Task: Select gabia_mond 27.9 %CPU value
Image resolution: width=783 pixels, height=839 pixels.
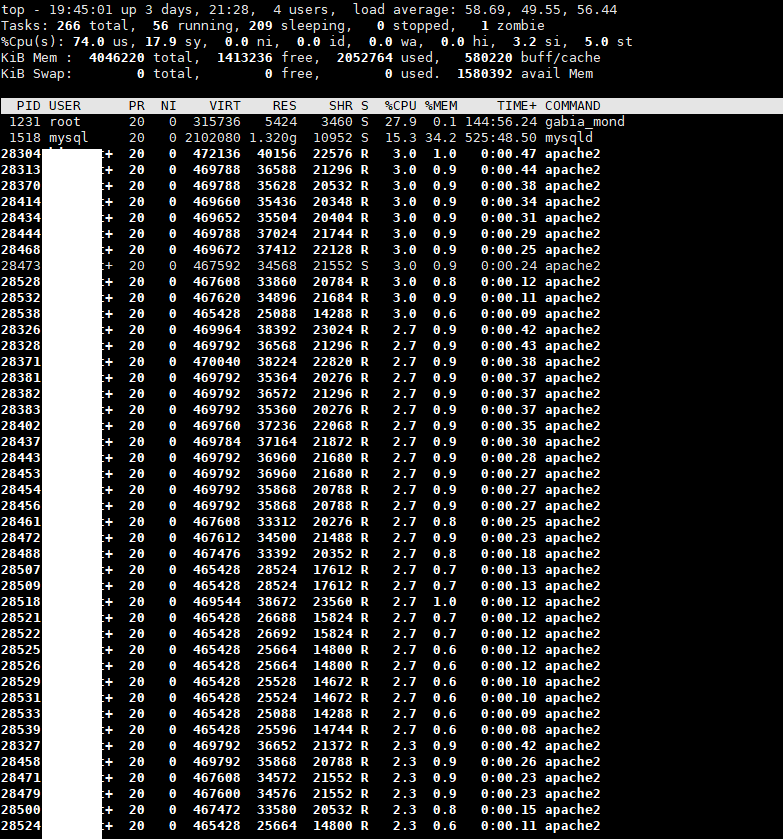Action: [x=400, y=122]
